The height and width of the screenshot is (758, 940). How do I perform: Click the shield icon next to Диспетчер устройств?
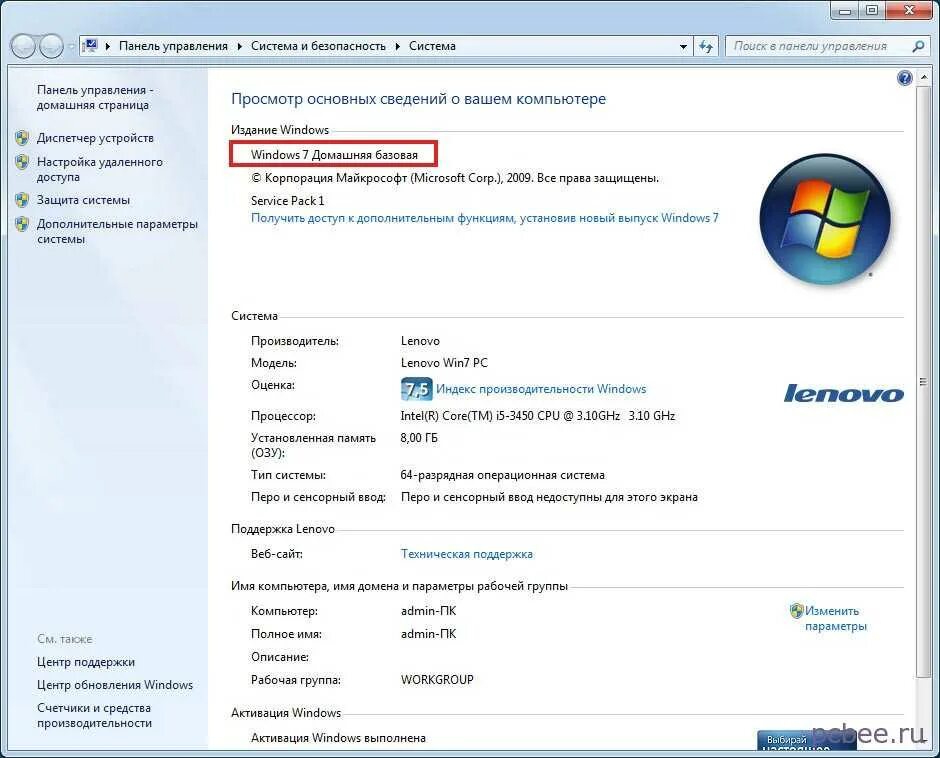[22, 138]
